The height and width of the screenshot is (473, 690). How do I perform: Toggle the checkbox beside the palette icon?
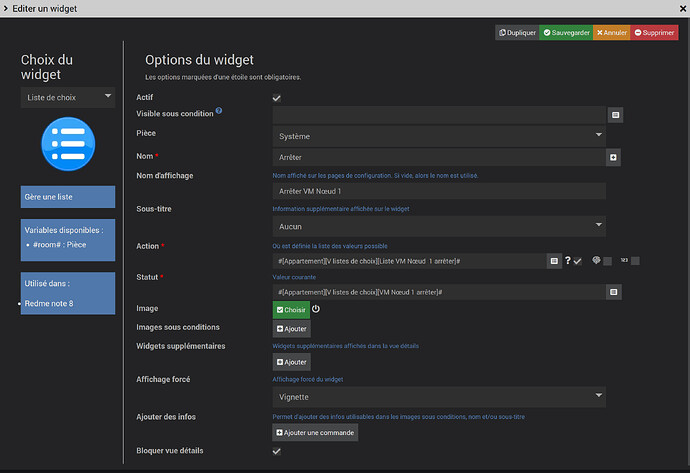(x=606, y=261)
